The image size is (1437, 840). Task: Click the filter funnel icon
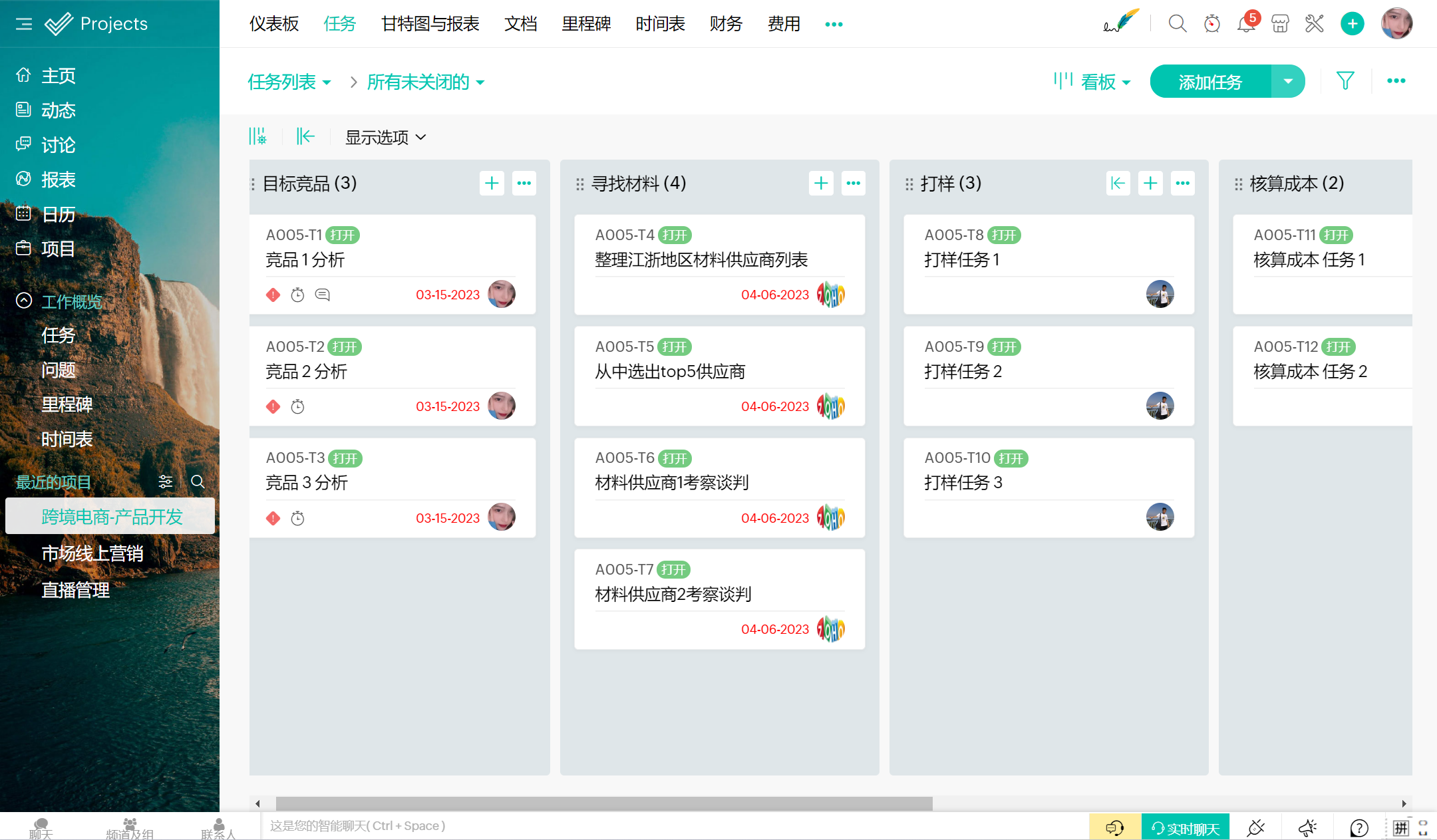(1345, 81)
